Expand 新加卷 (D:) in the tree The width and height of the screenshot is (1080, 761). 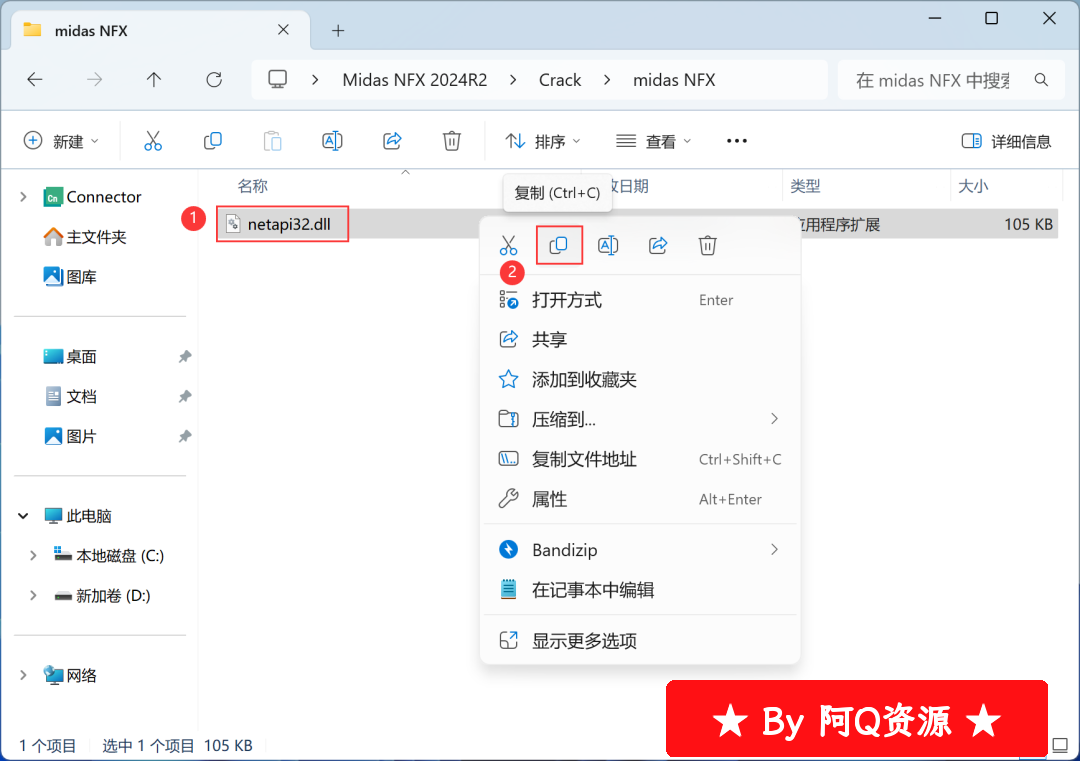pos(33,596)
